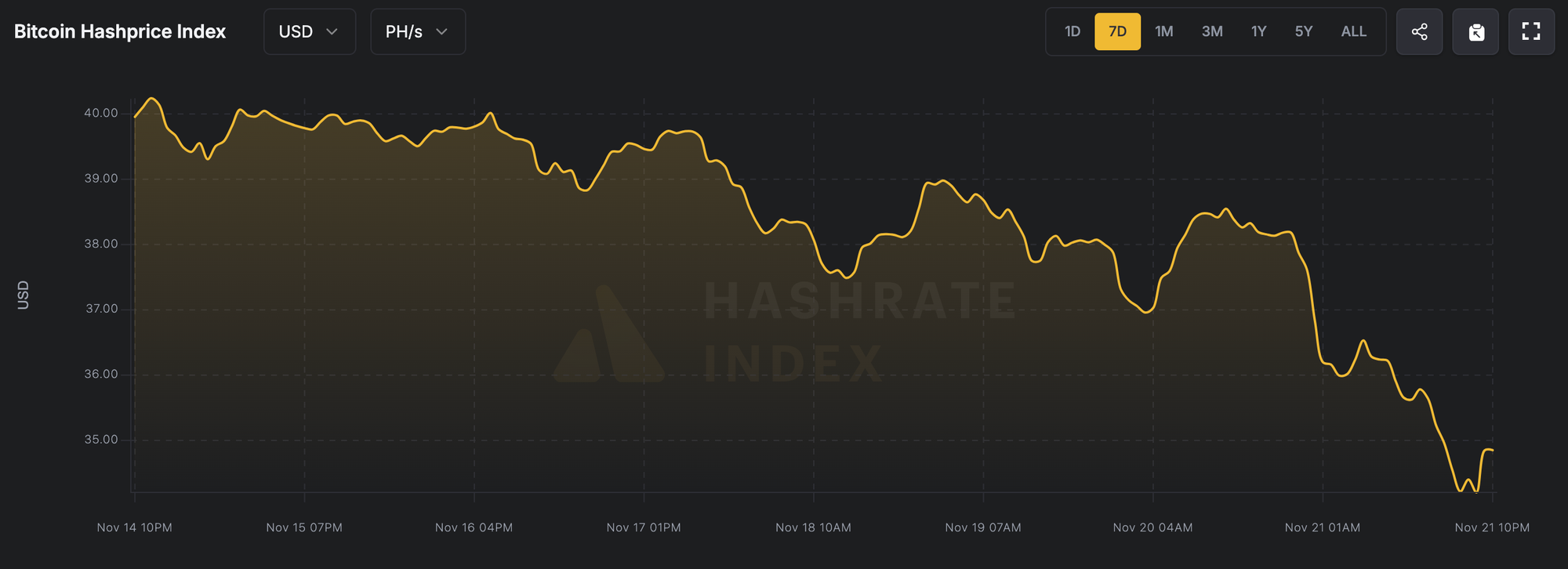
Task: Select the 1D time range
Action: pos(1072,31)
